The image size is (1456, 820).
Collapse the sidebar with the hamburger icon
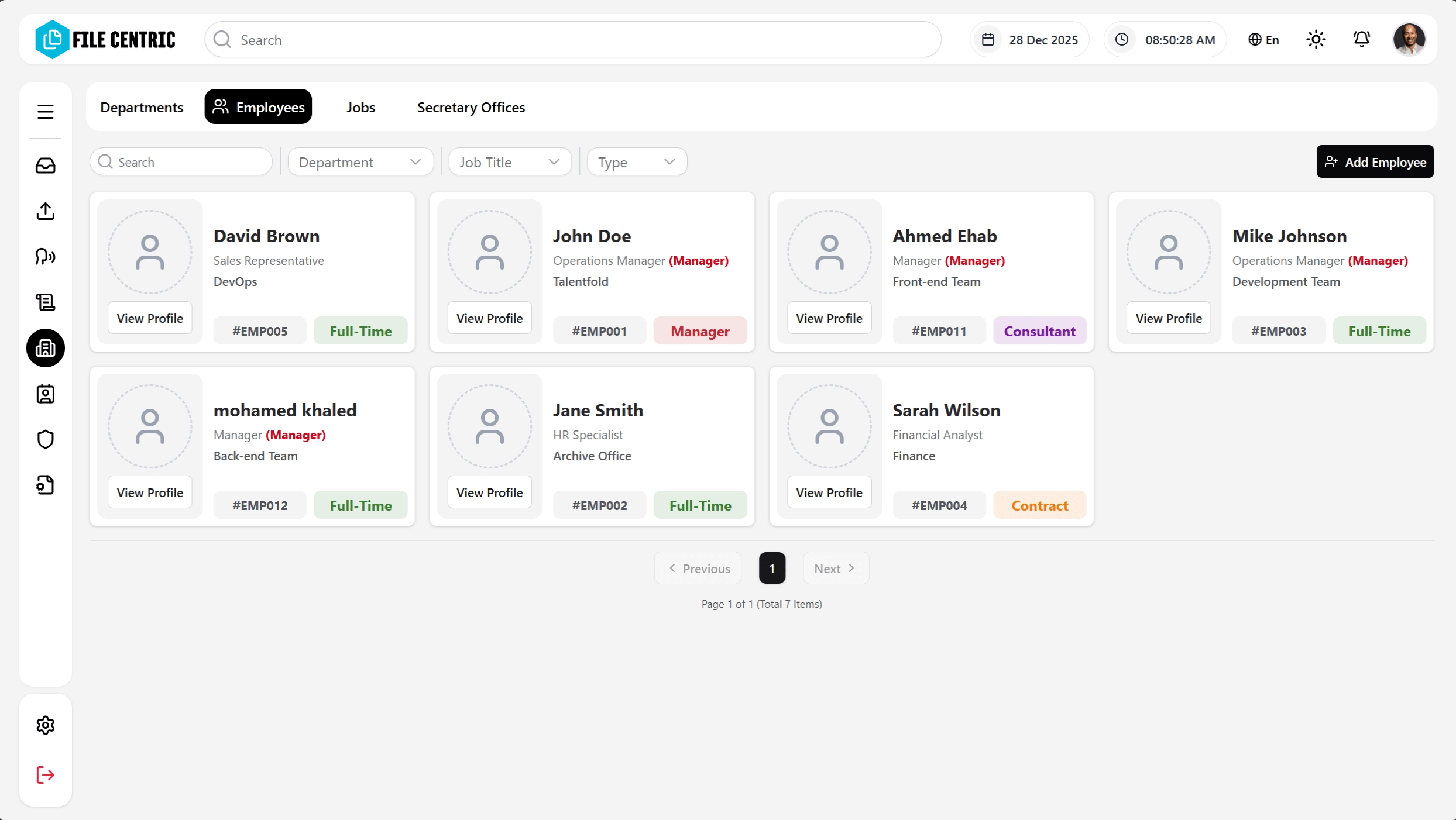45,111
